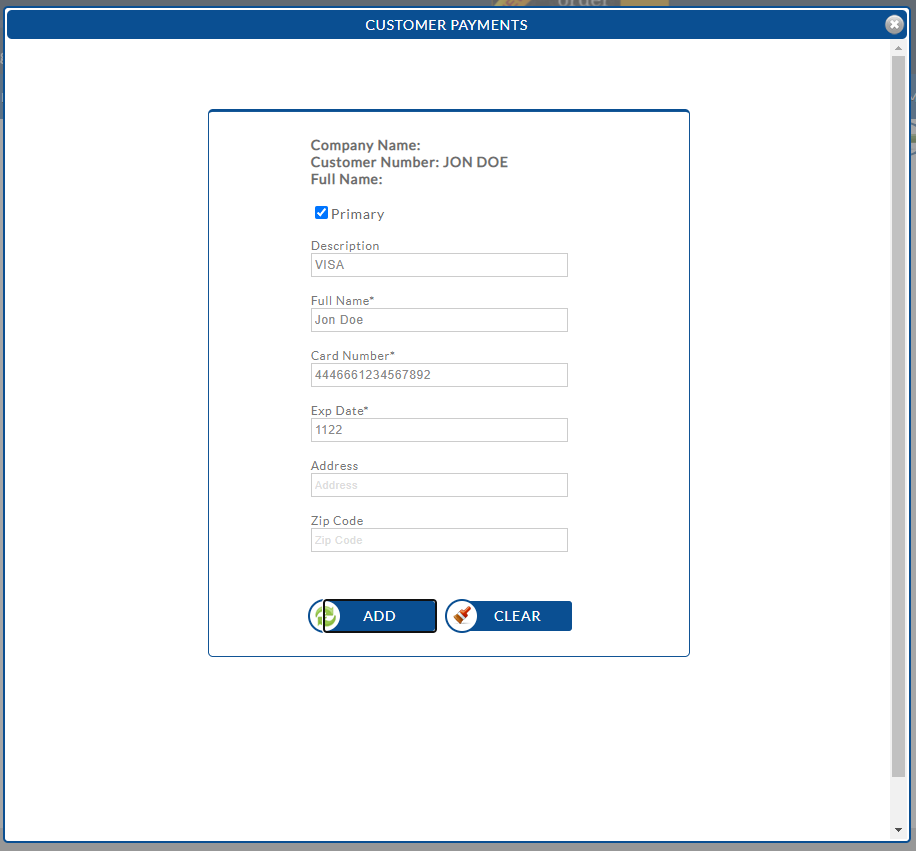Click the Customer Number: JON DOE text
916x851 pixels.
(409, 162)
